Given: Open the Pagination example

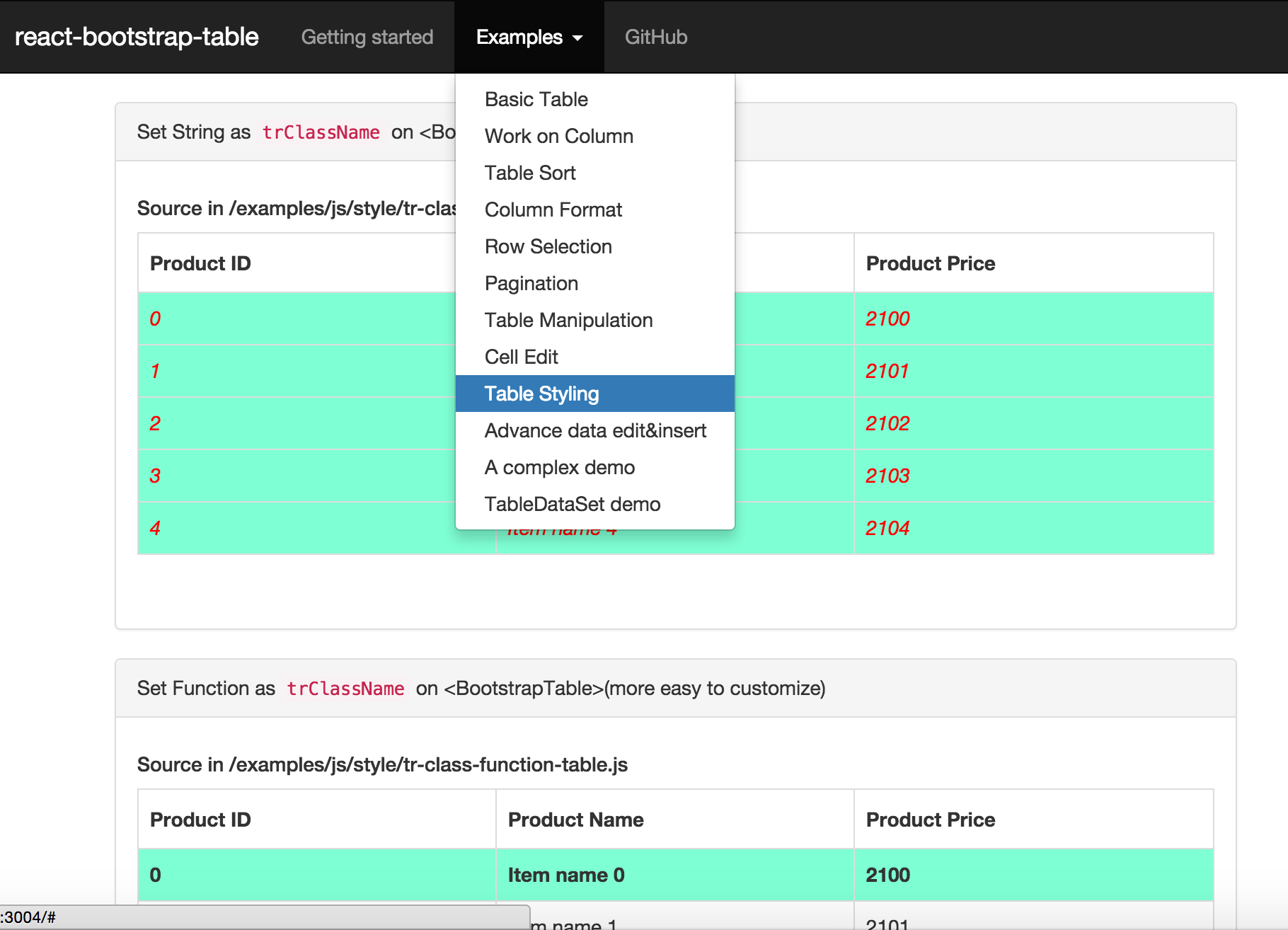Looking at the screenshot, I should [x=531, y=283].
